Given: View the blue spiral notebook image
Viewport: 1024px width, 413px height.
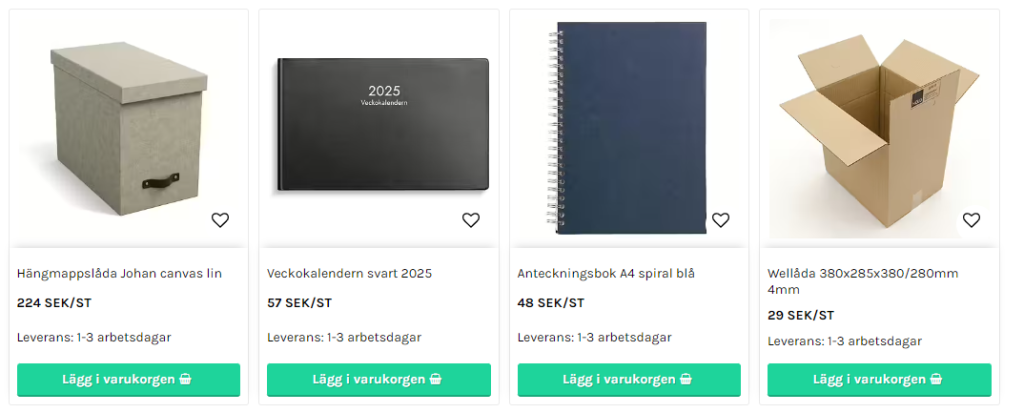Looking at the screenshot, I should tap(628, 128).
